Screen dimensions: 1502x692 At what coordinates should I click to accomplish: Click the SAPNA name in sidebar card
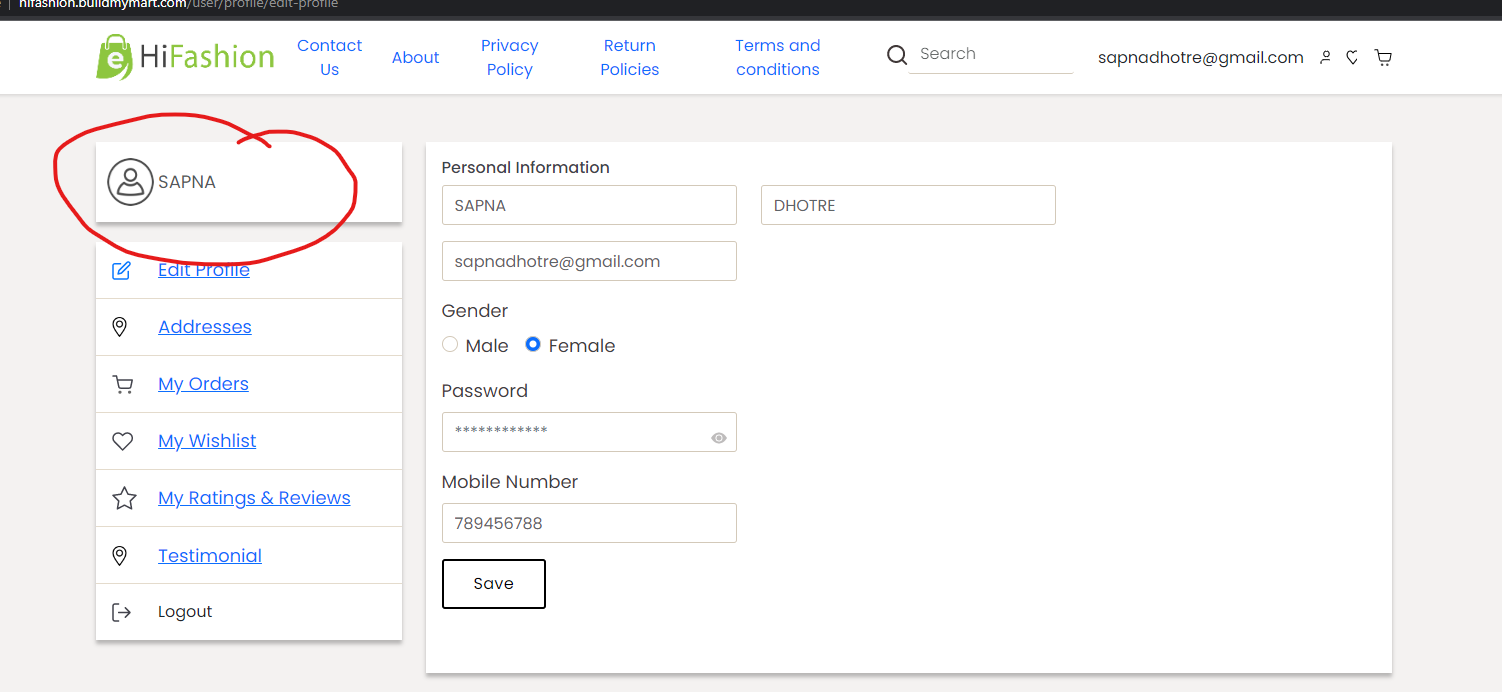pyautogui.click(x=187, y=182)
